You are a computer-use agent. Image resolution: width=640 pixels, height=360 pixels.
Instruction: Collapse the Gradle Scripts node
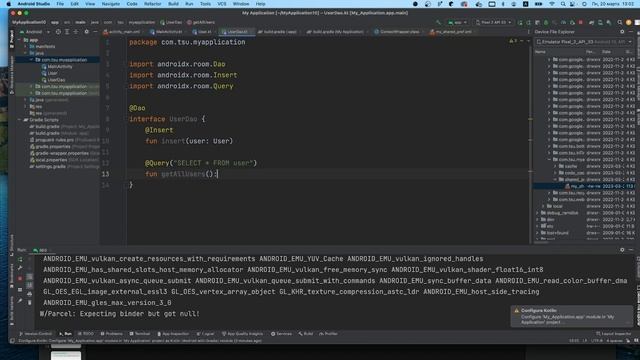pyautogui.click(x=20, y=120)
